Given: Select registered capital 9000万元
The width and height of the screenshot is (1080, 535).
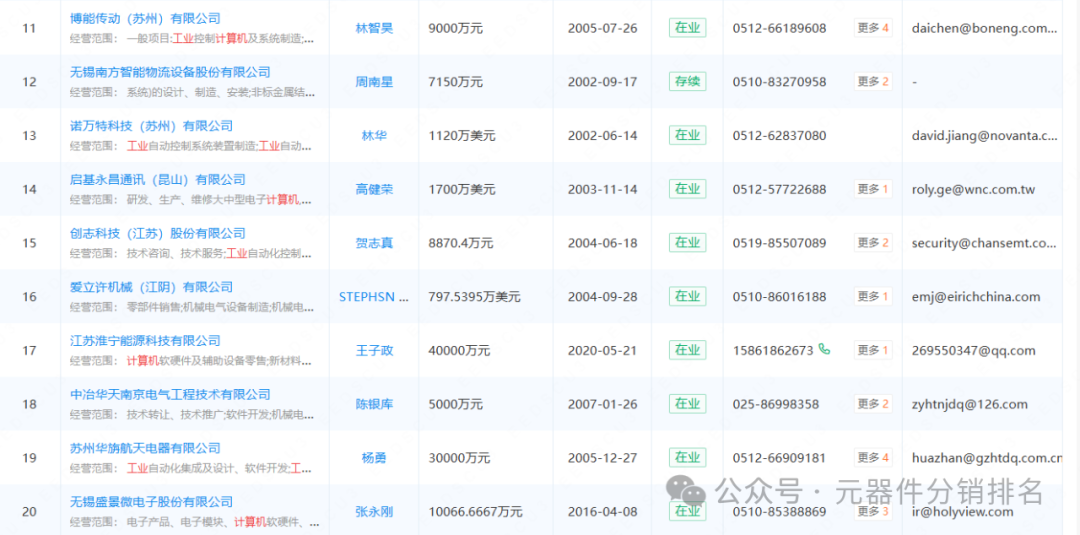Looking at the screenshot, I should [455, 28].
